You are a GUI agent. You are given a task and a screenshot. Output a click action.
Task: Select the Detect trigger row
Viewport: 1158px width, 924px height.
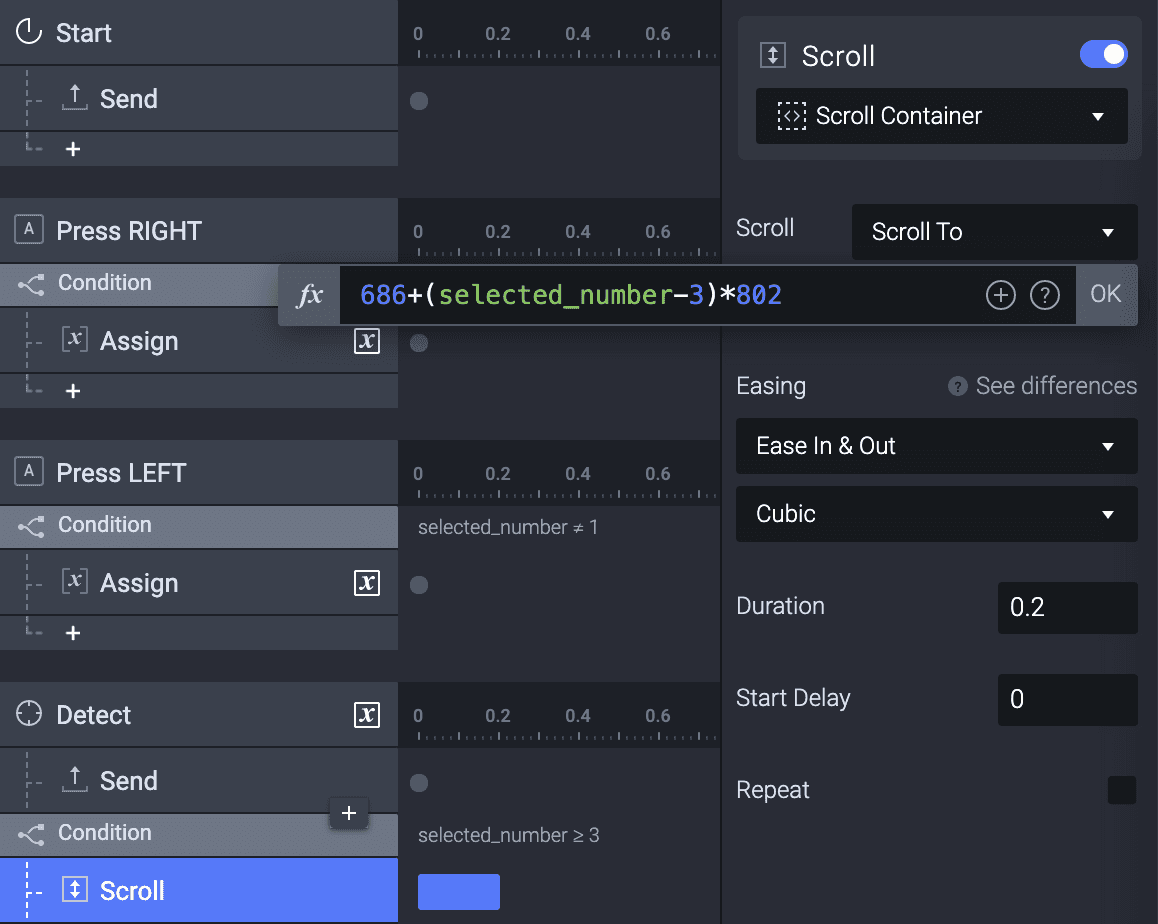pyautogui.click(x=199, y=714)
